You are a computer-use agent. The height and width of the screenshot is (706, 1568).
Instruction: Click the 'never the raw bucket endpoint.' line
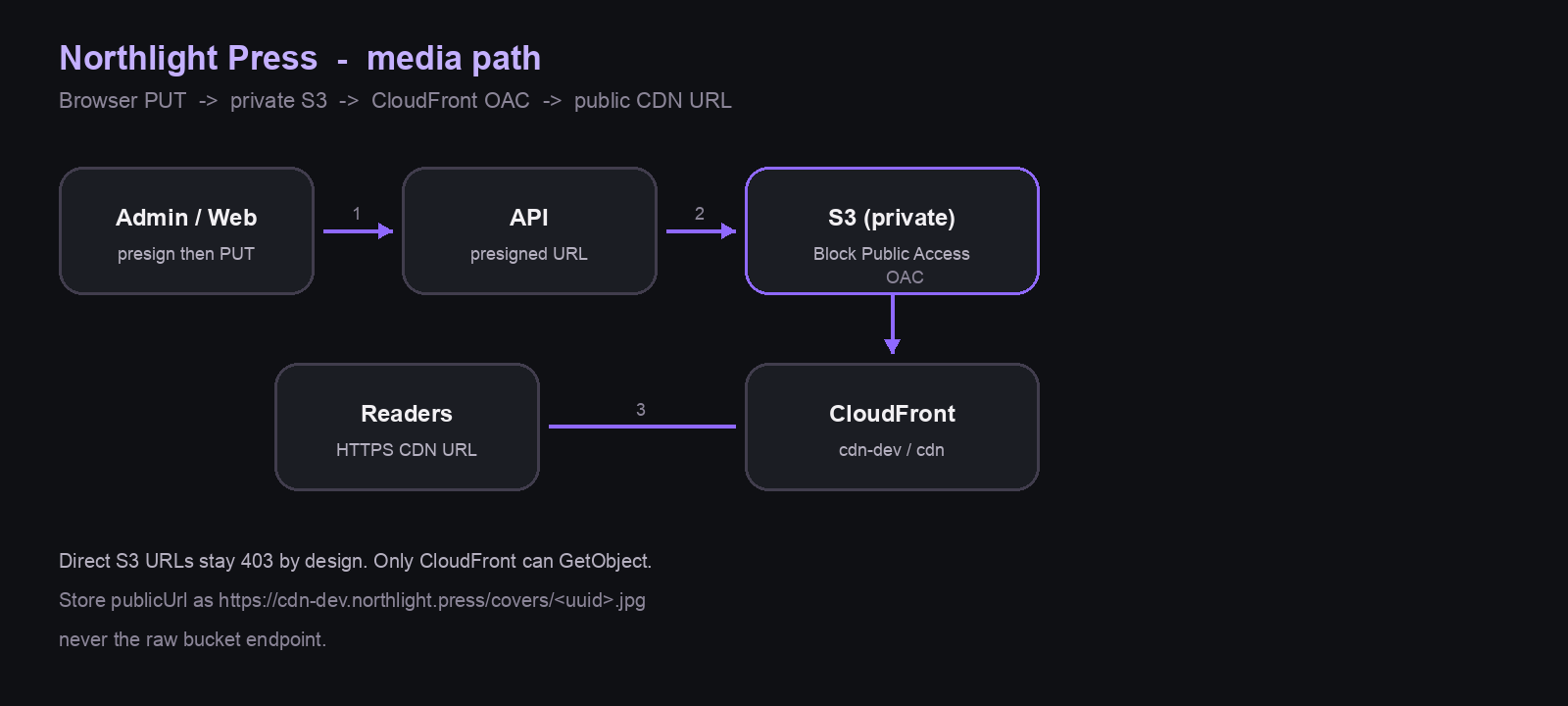pos(192,639)
